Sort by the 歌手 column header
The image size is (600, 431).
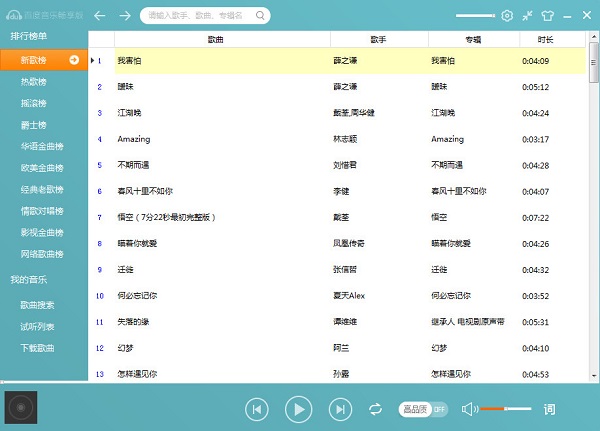(378, 38)
